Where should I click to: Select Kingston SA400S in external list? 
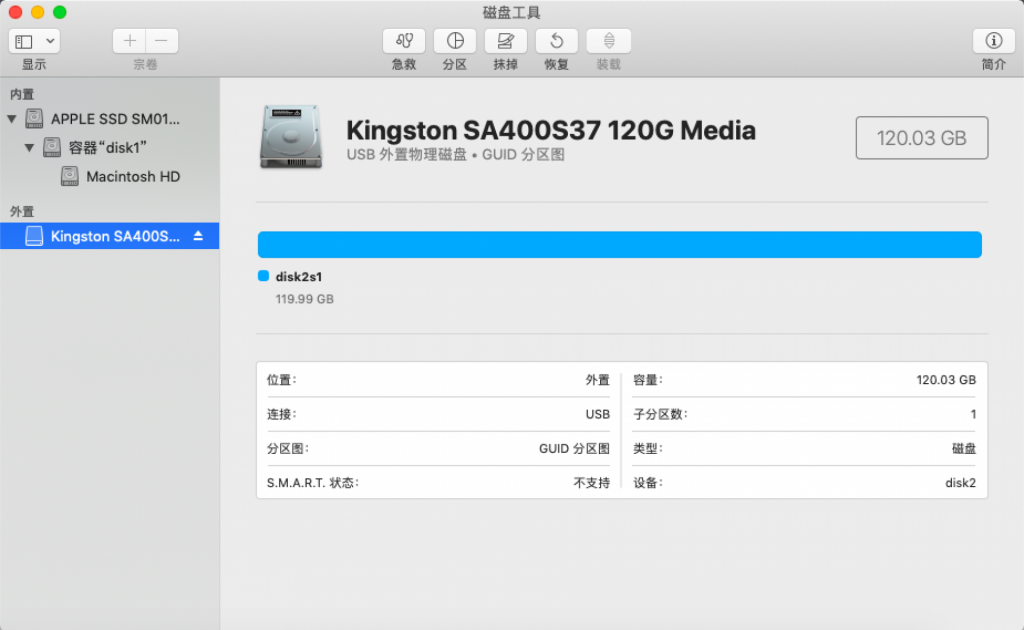pyautogui.click(x=115, y=236)
